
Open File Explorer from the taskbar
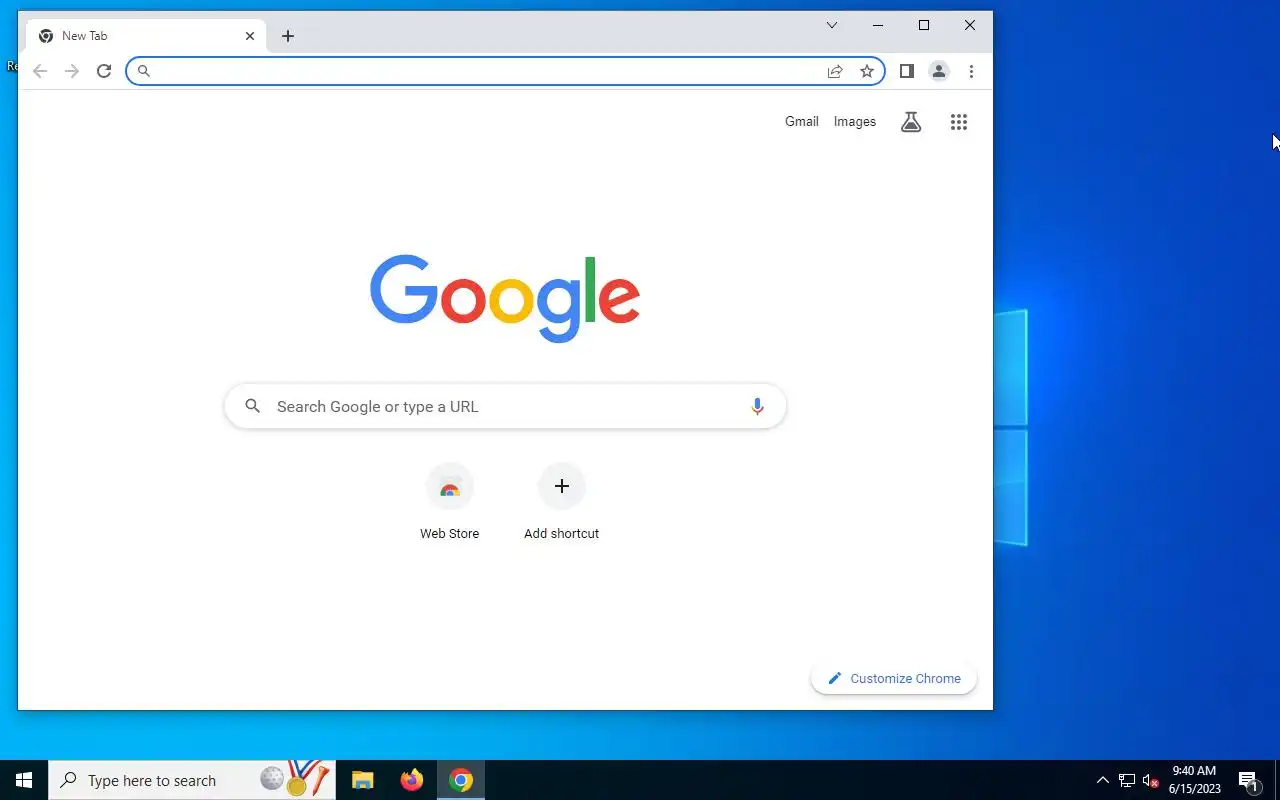tap(363, 780)
